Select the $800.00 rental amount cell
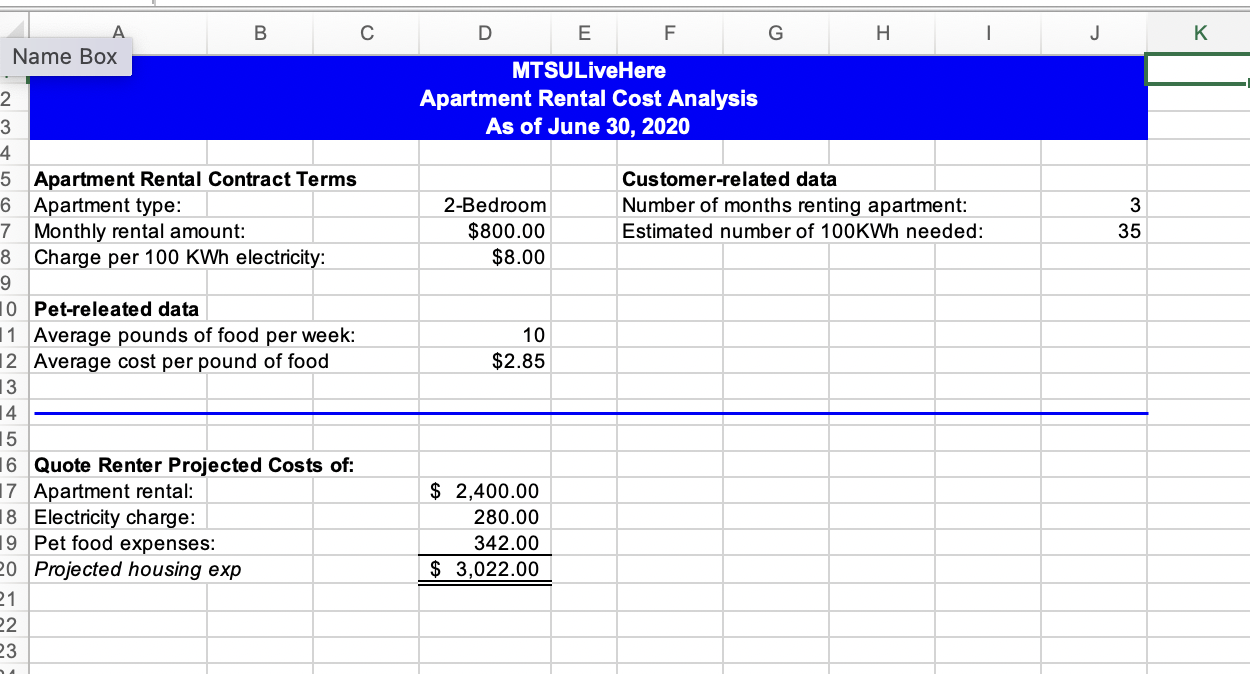 coord(484,231)
